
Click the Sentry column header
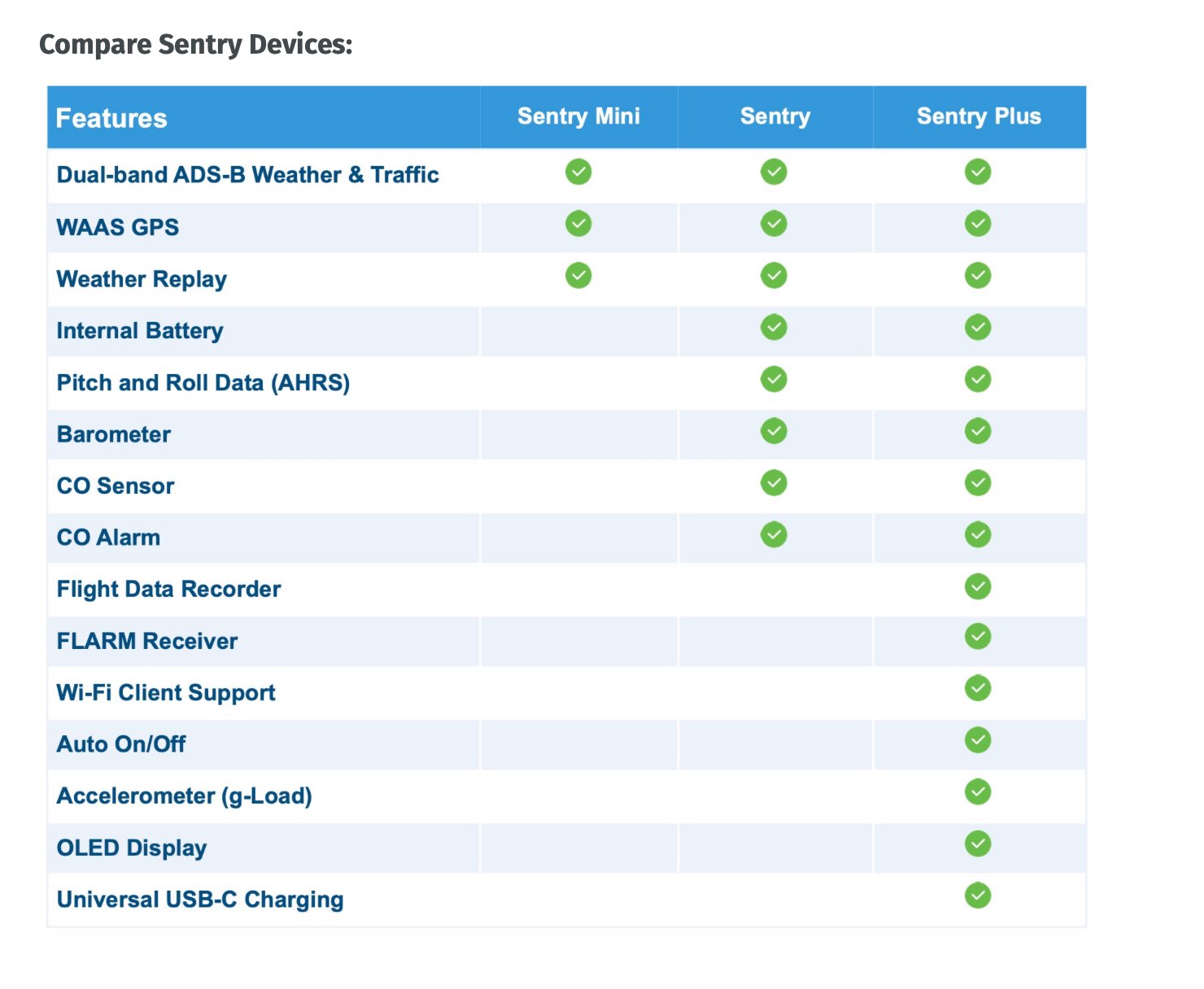(775, 116)
